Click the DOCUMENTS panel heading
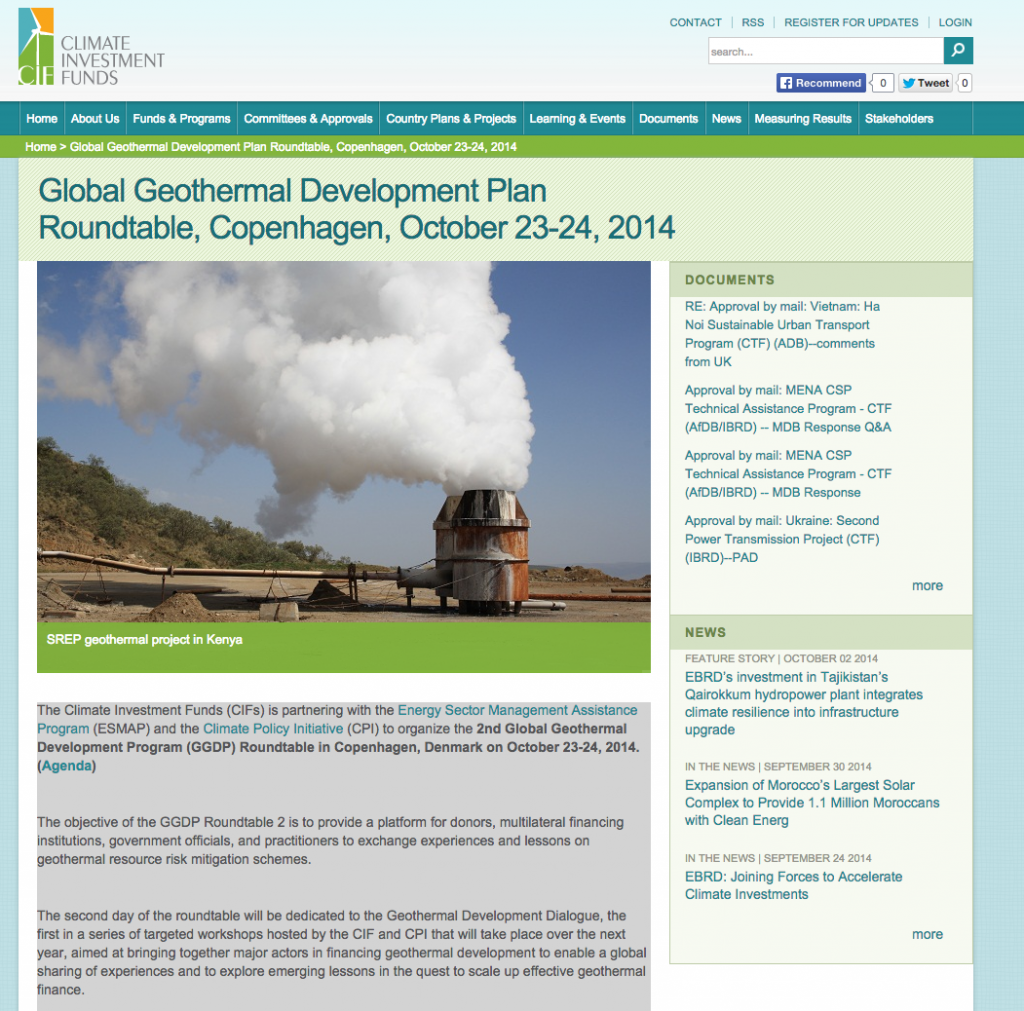1024x1011 pixels. [x=729, y=280]
